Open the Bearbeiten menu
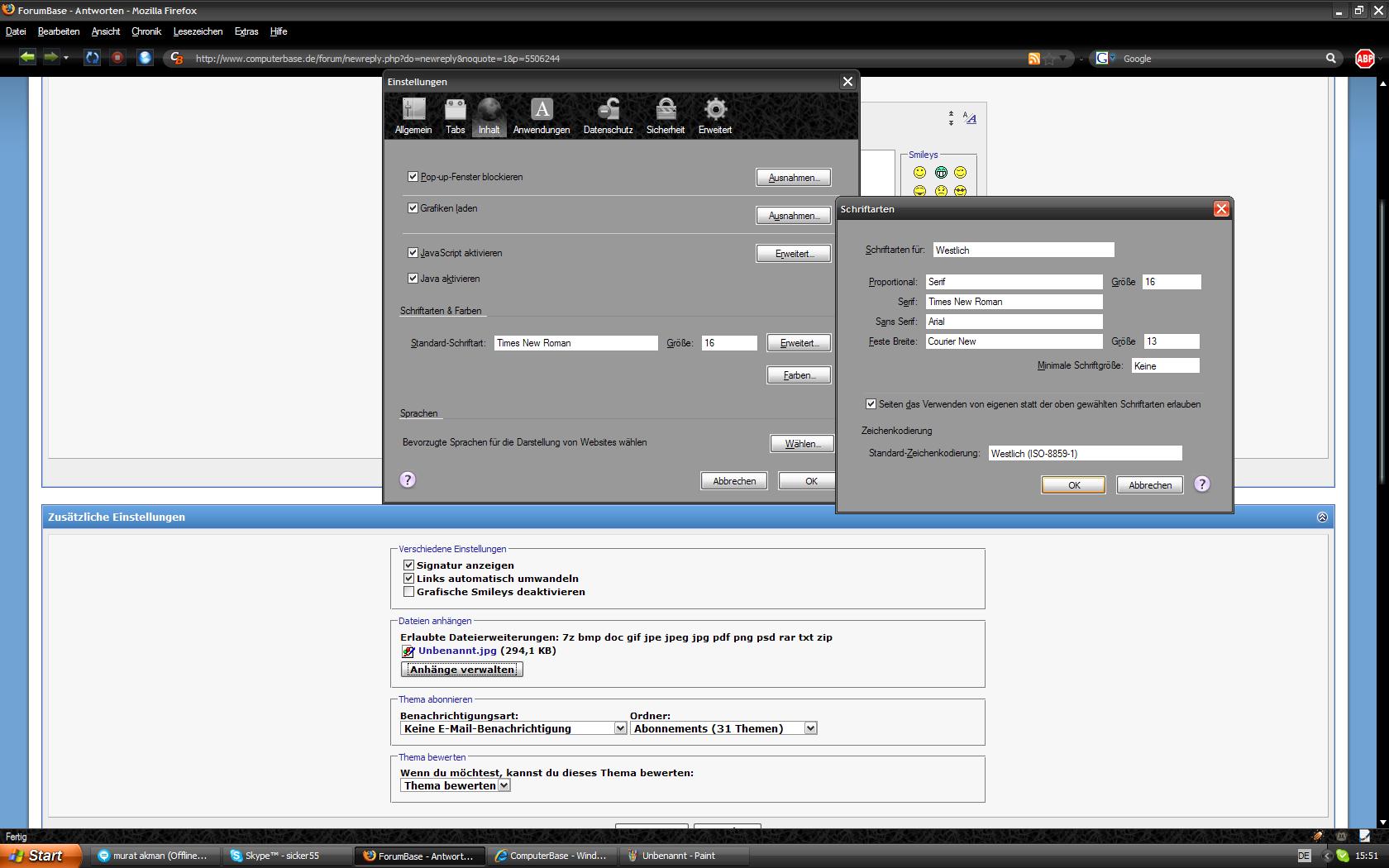The height and width of the screenshot is (868, 1389). 59,31
